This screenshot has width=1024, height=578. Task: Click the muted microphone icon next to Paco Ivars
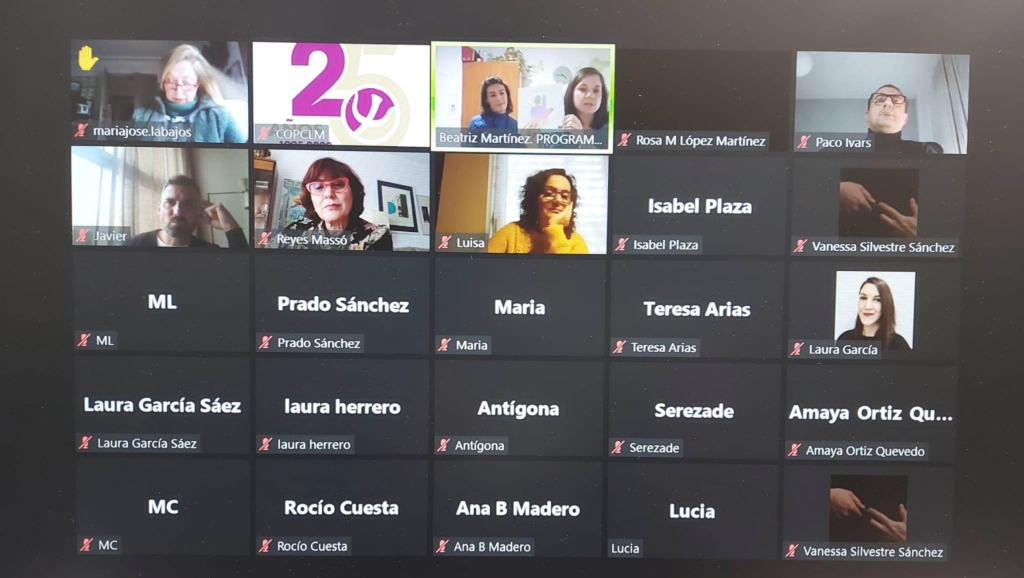804,142
